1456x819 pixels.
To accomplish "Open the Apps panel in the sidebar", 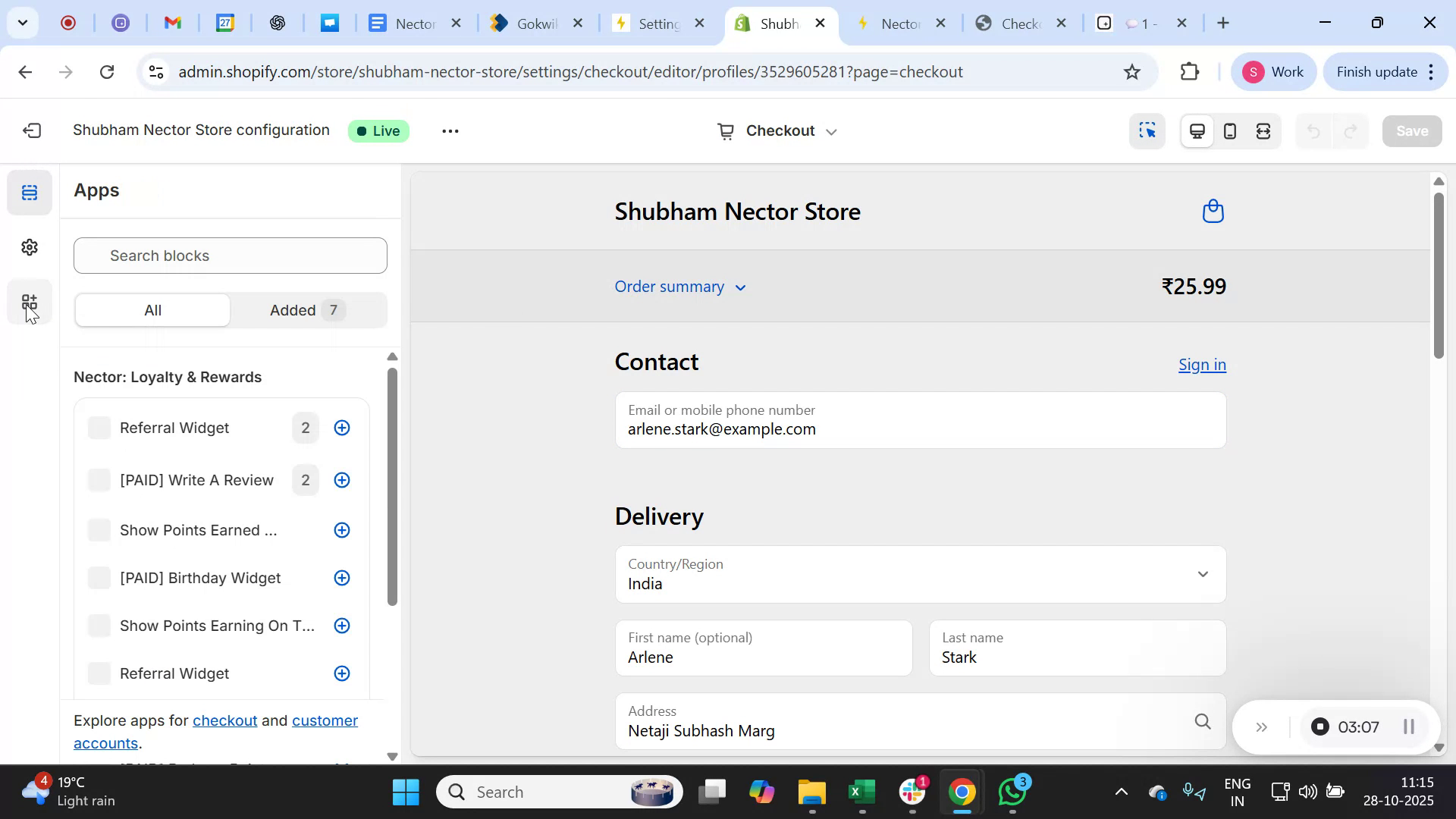I will [x=30, y=301].
